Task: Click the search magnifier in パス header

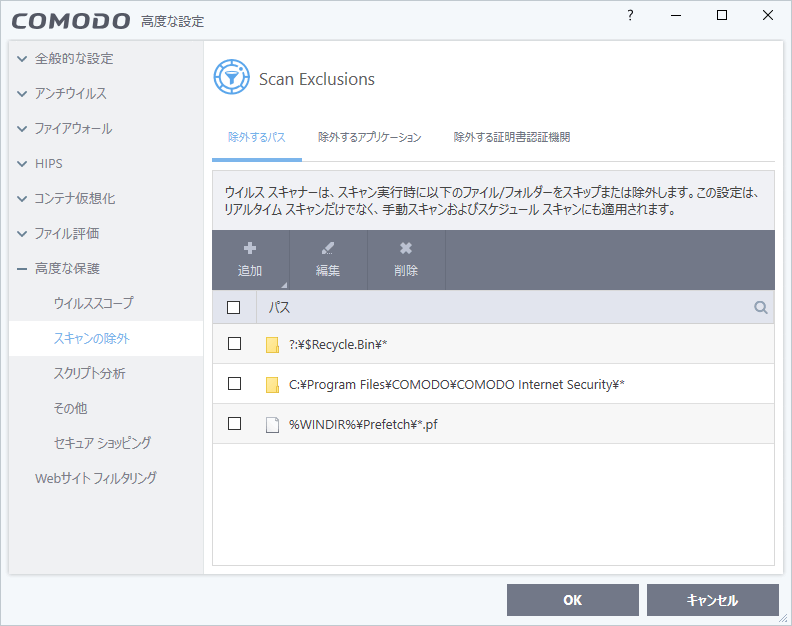Action: [x=761, y=308]
